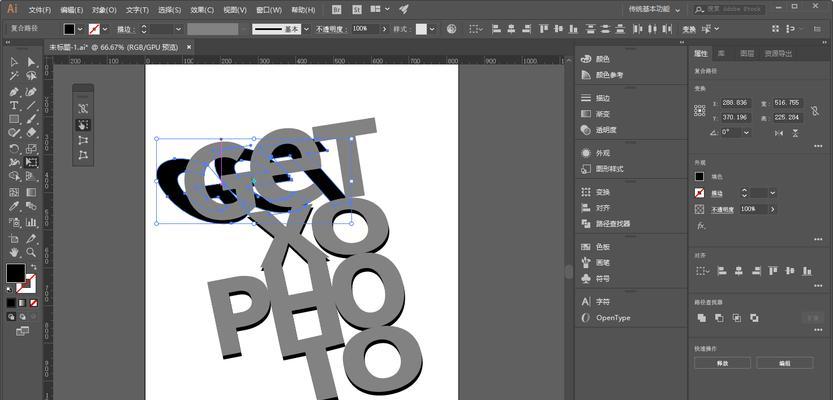Set the None fill mode icon below the swatches
Image resolution: width=833 pixels, height=400 pixels.
[x=33, y=303]
